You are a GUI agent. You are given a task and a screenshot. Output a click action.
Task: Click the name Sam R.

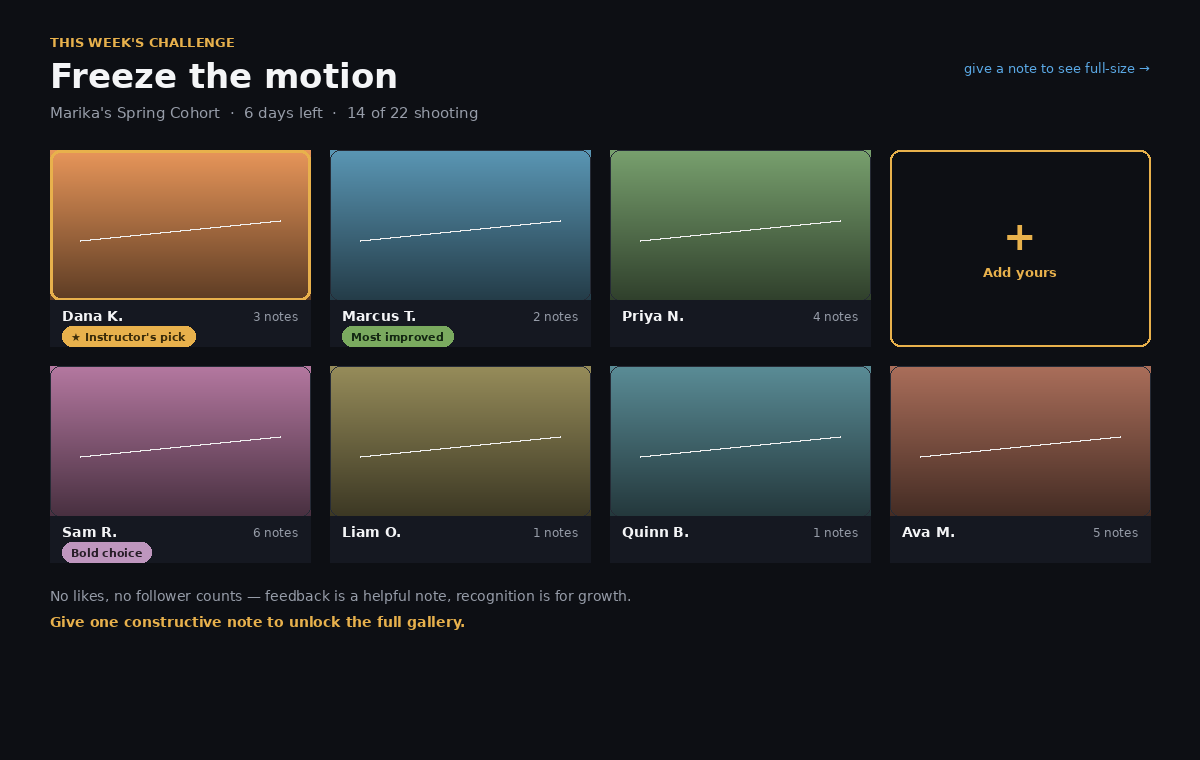point(89,532)
